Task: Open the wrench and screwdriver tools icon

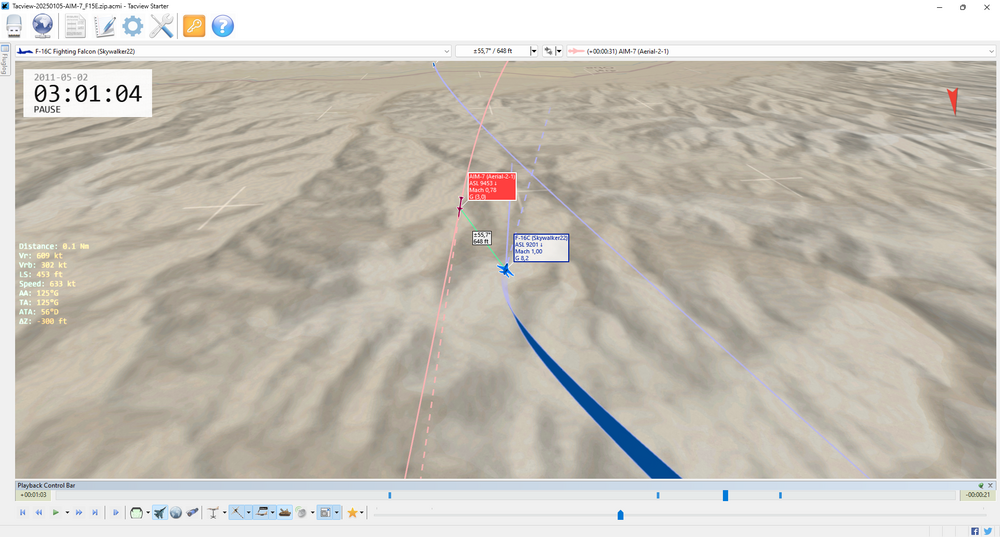Action: click(x=161, y=26)
